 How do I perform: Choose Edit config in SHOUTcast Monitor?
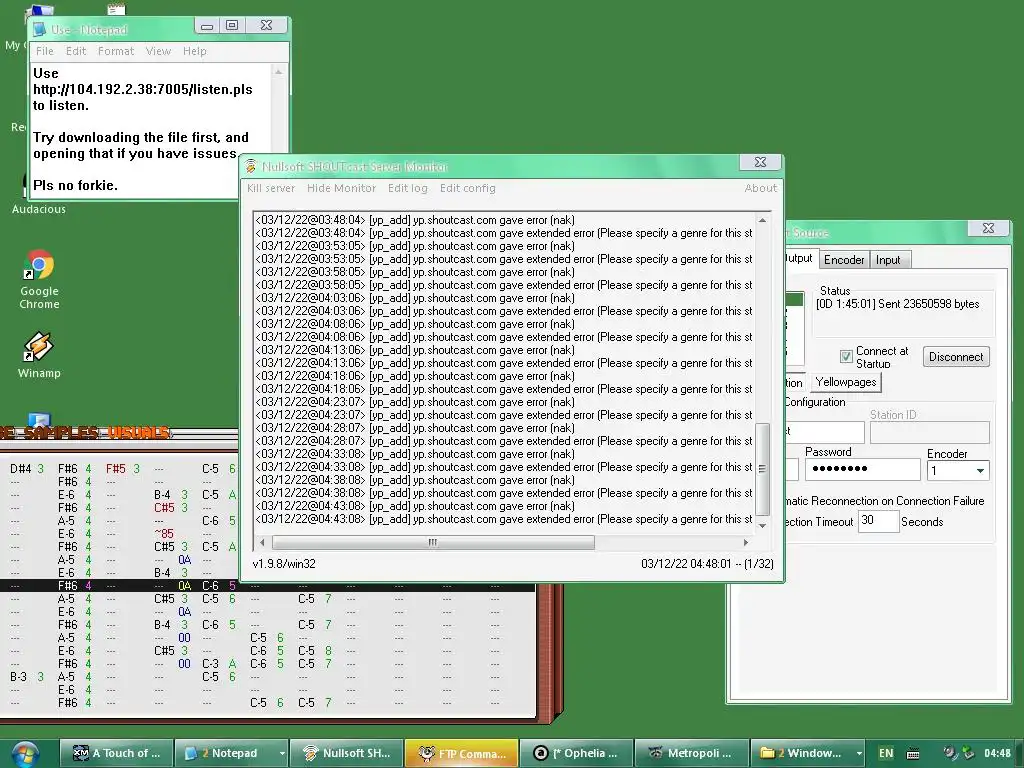468,188
